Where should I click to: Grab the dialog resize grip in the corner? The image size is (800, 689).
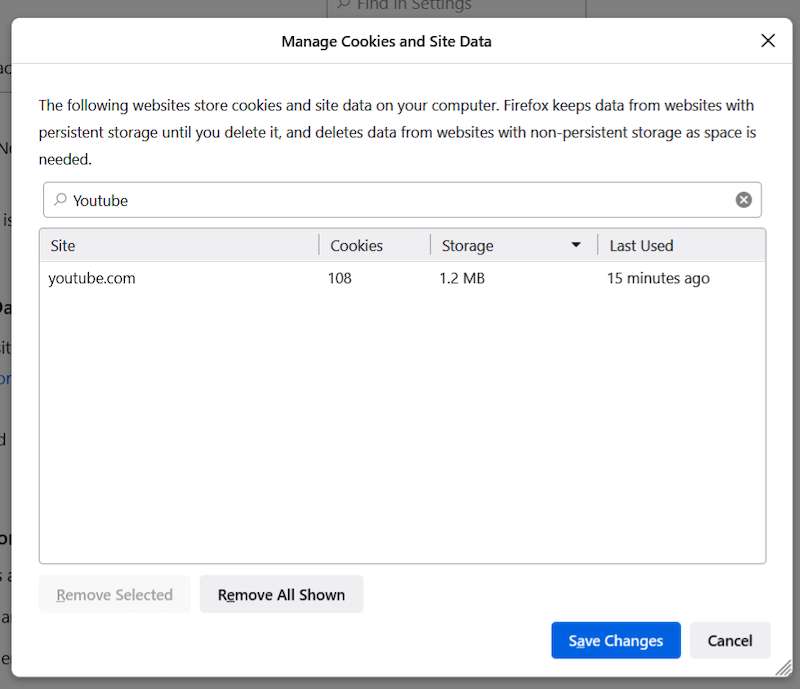point(784,668)
